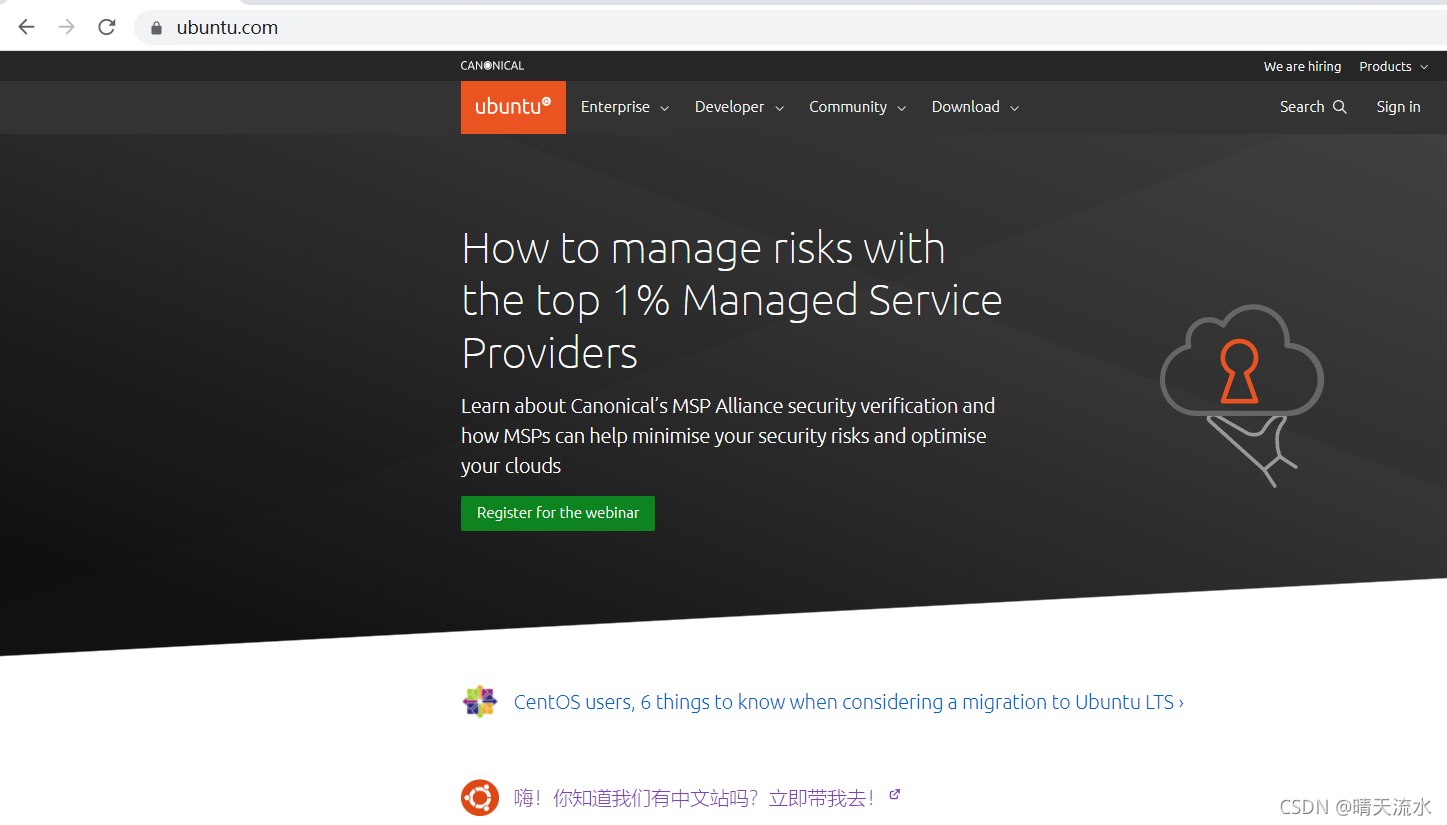Expand the Download menu
1447x825 pixels.
click(x=975, y=107)
